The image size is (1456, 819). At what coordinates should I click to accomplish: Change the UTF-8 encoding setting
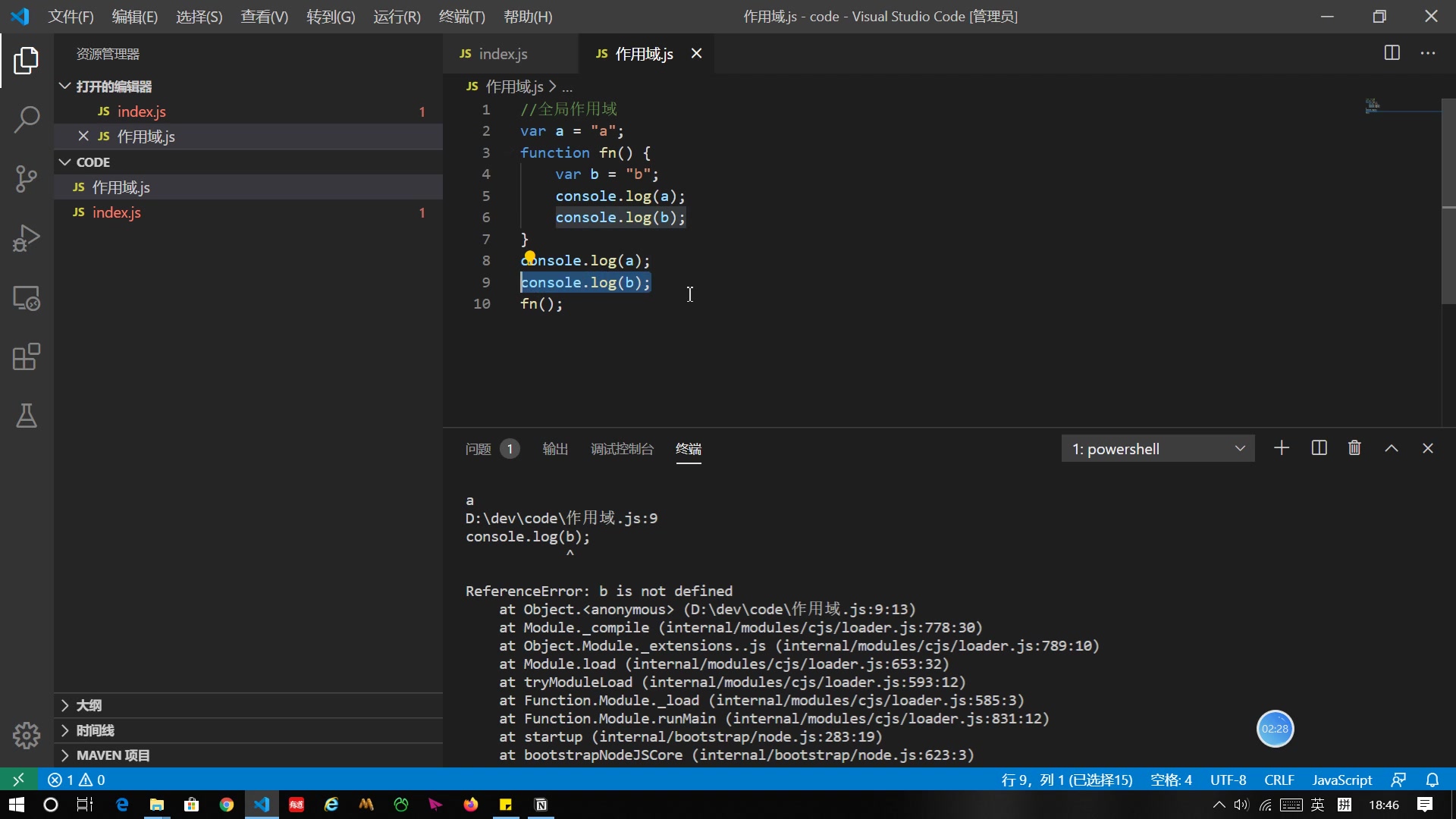coord(1228,780)
